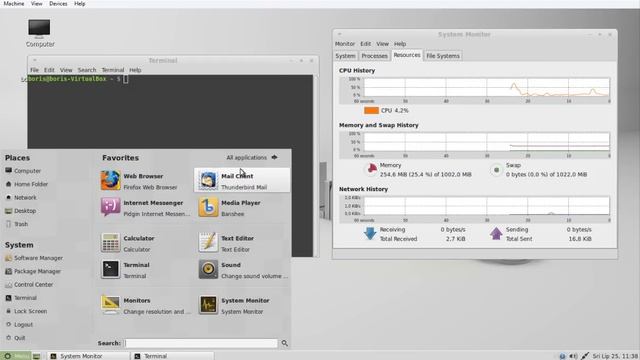Open Monitor menu in System Monitor
The image size is (640, 360).
345,44
